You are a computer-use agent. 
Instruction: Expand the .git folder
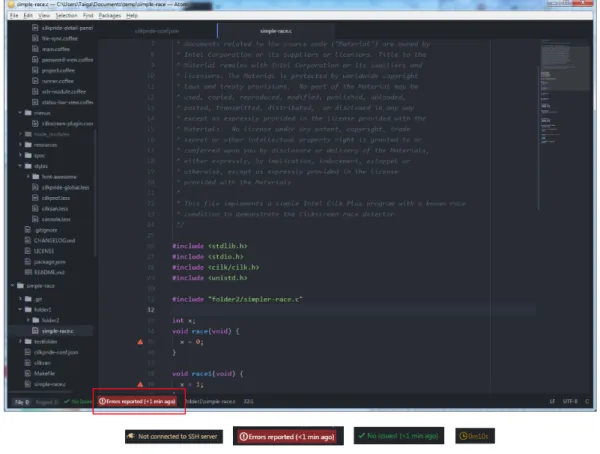click(20, 299)
